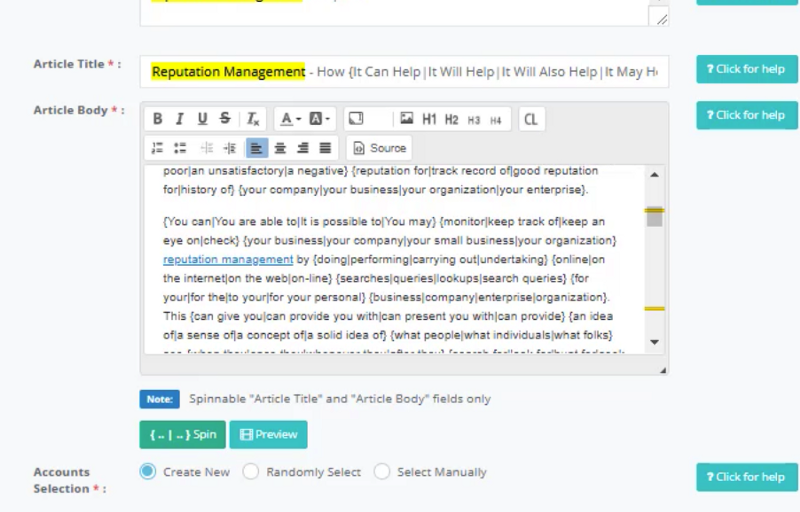
Task: Open the text color dropdown
Action: pyautogui.click(x=291, y=119)
